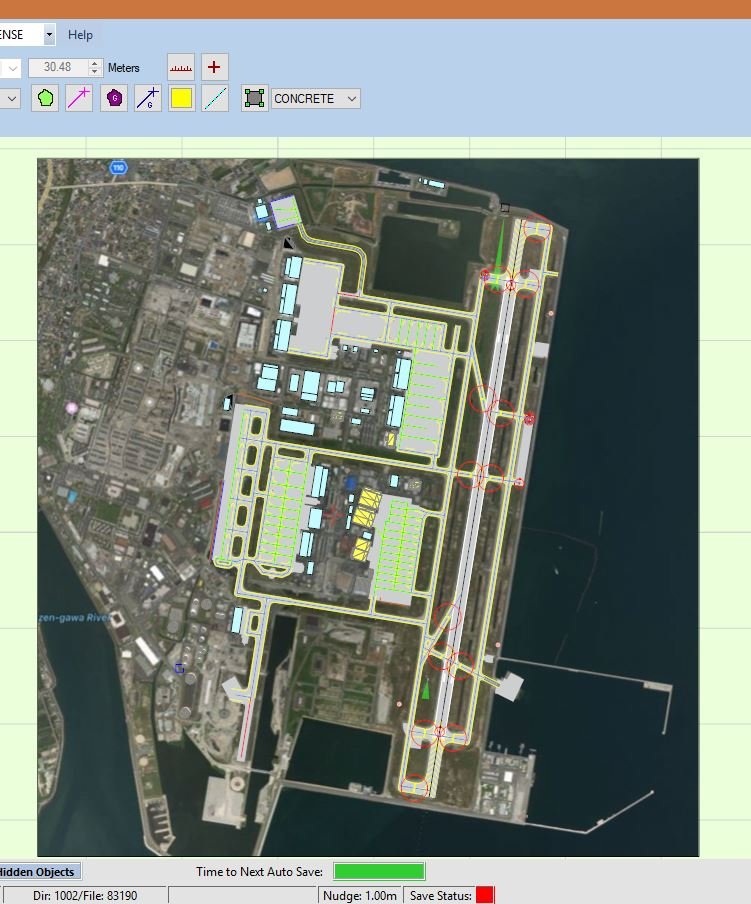Click the yellow rectangle tool
This screenshot has height=904, width=751.
(x=182, y=98)
